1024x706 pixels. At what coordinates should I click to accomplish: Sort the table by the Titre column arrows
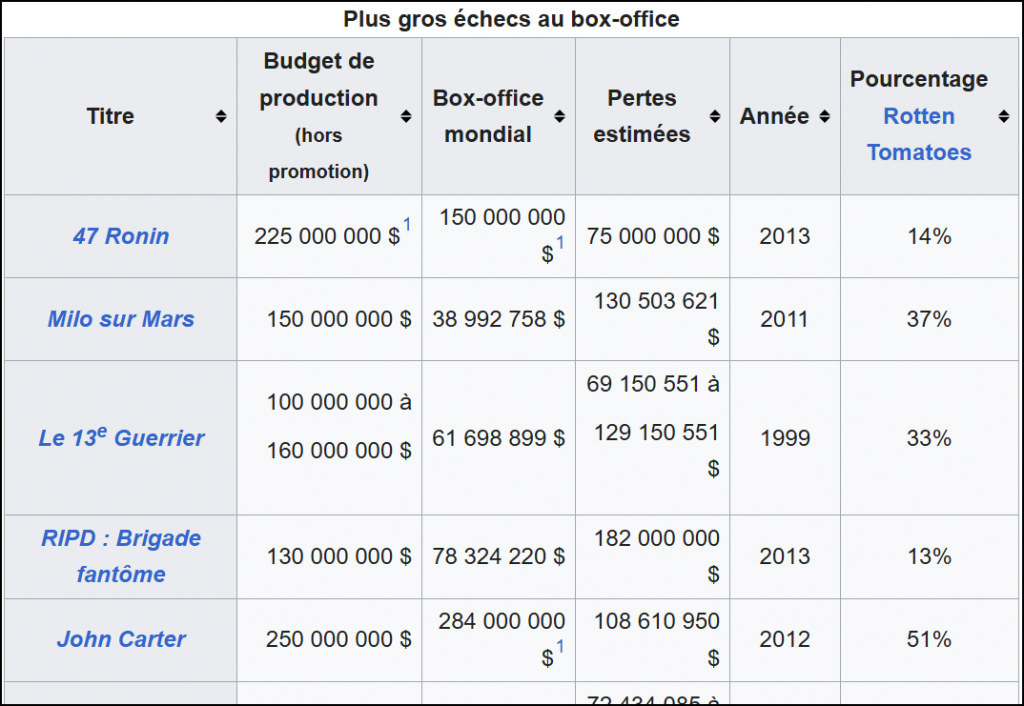(x=221, y=116)
